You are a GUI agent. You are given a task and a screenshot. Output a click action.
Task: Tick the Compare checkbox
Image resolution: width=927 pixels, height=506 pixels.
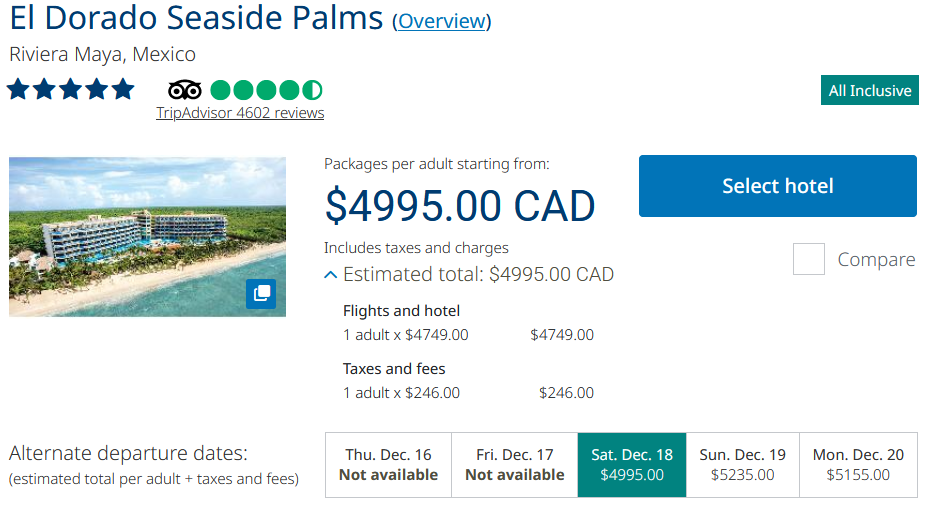coord(808,260)
